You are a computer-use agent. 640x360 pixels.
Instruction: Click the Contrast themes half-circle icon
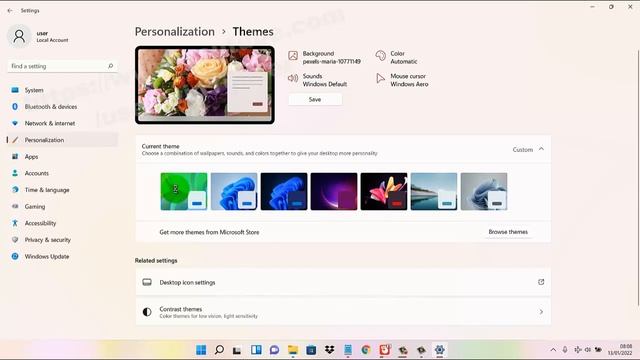tap(147, 312)
